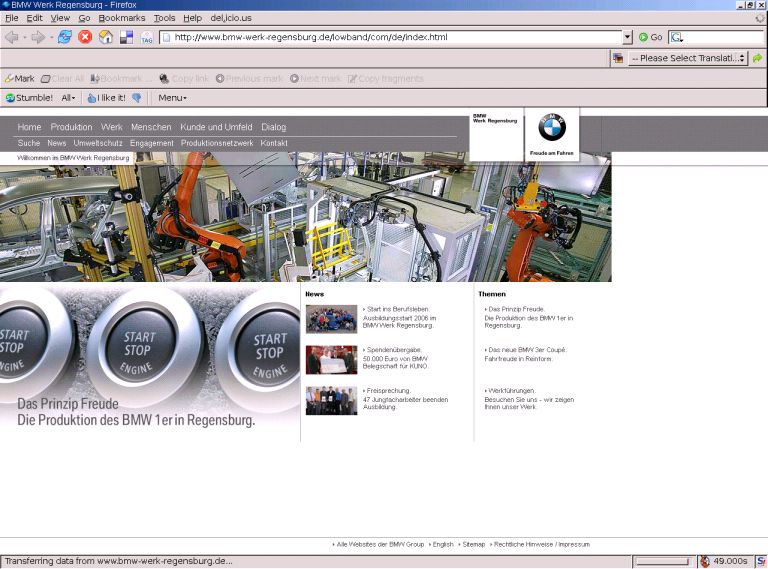This screenshot has width=768, height=569.
Task: Click the blue thumbs-down icon
Action: [x=137, y=98]
